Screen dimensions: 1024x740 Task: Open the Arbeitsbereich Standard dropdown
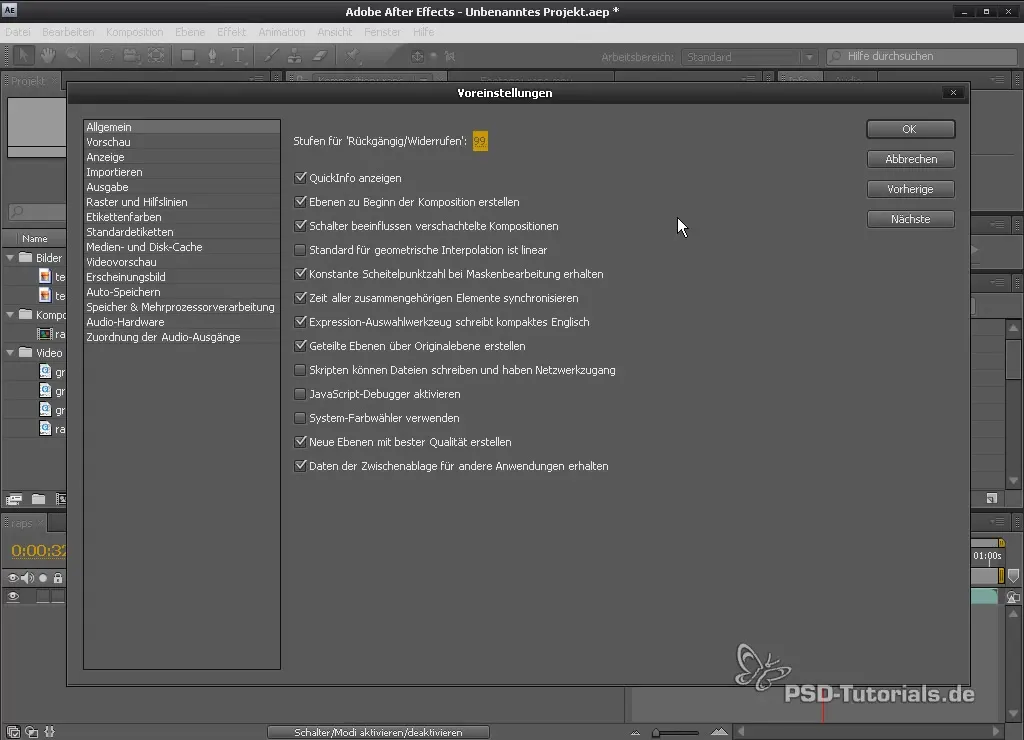(x=748, y=57)
